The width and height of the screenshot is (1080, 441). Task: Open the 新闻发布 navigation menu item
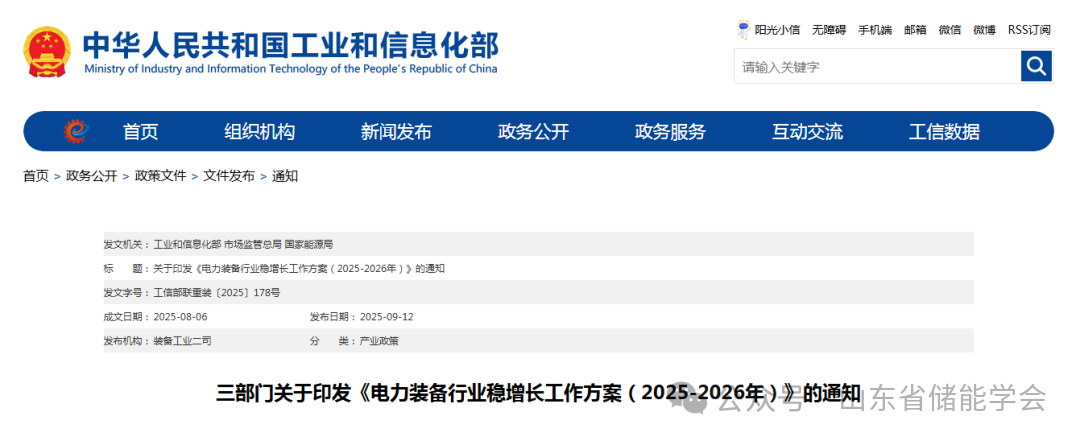(396, 132)
